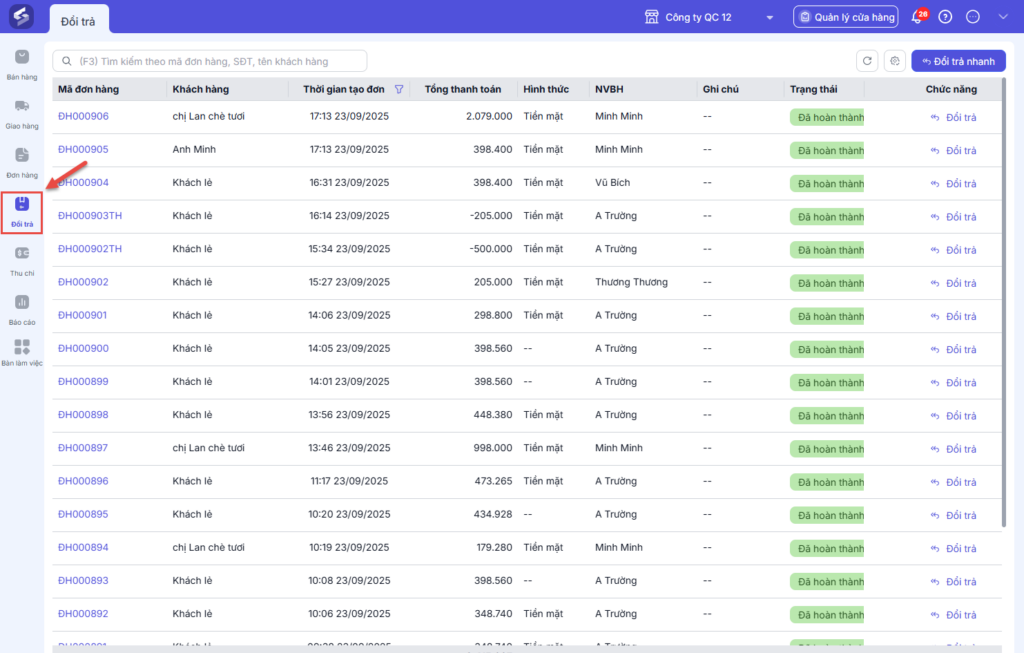Go to Giao hàng in the sidebar
The height and width of the screenshot is (653, 1024).
pyautogui.click(x=21, y=113)
